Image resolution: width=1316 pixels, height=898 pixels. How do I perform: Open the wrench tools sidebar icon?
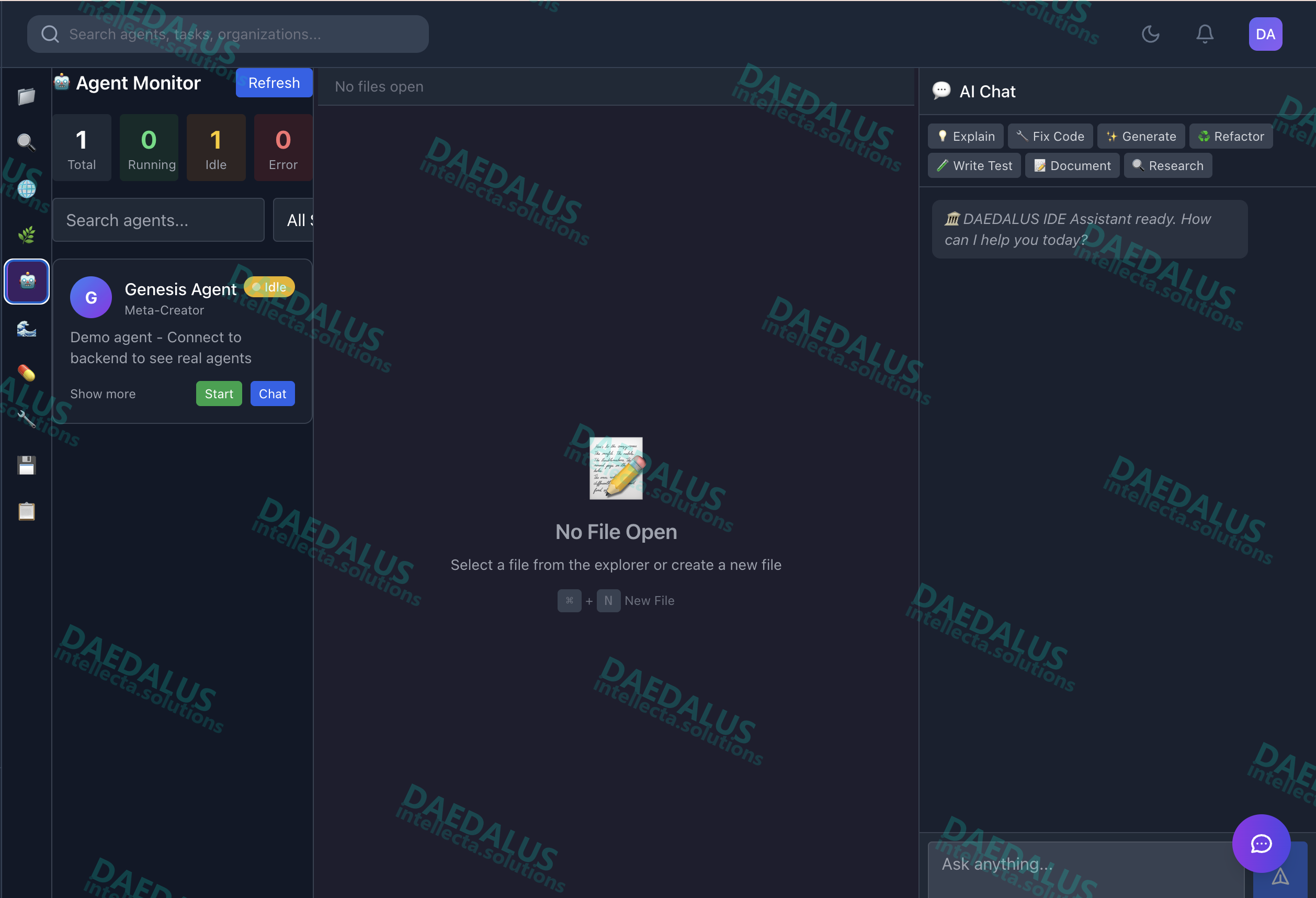[26, 419]
